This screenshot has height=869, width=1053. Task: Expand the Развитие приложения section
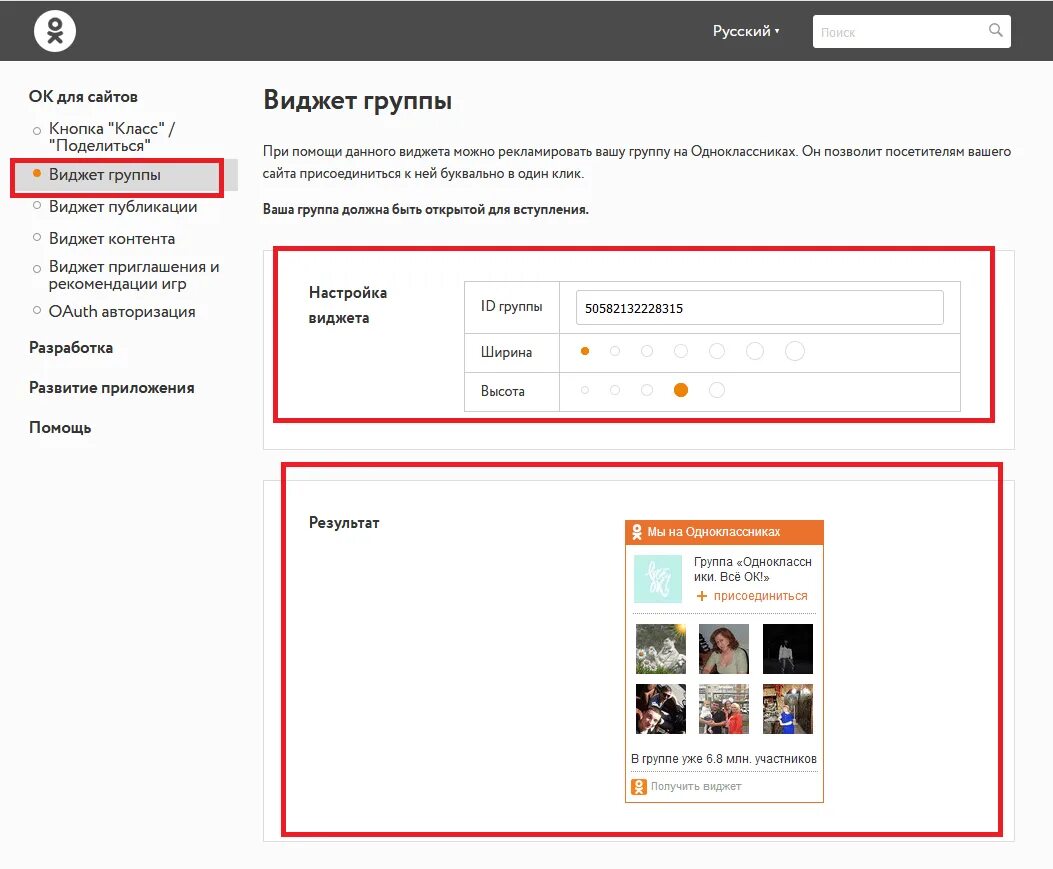click(x=111, y=388)
